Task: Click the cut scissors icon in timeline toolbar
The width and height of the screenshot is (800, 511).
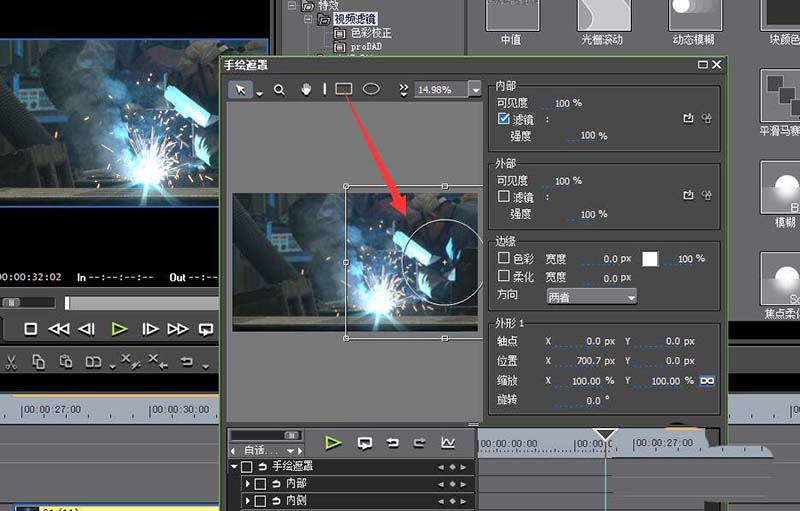Action: tap(12, 361)
